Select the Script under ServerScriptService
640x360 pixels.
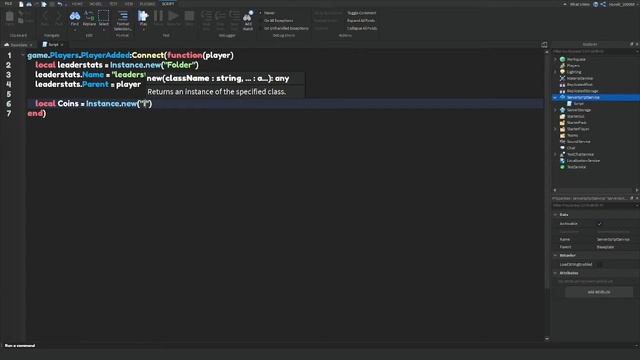[x=578, y=104]
